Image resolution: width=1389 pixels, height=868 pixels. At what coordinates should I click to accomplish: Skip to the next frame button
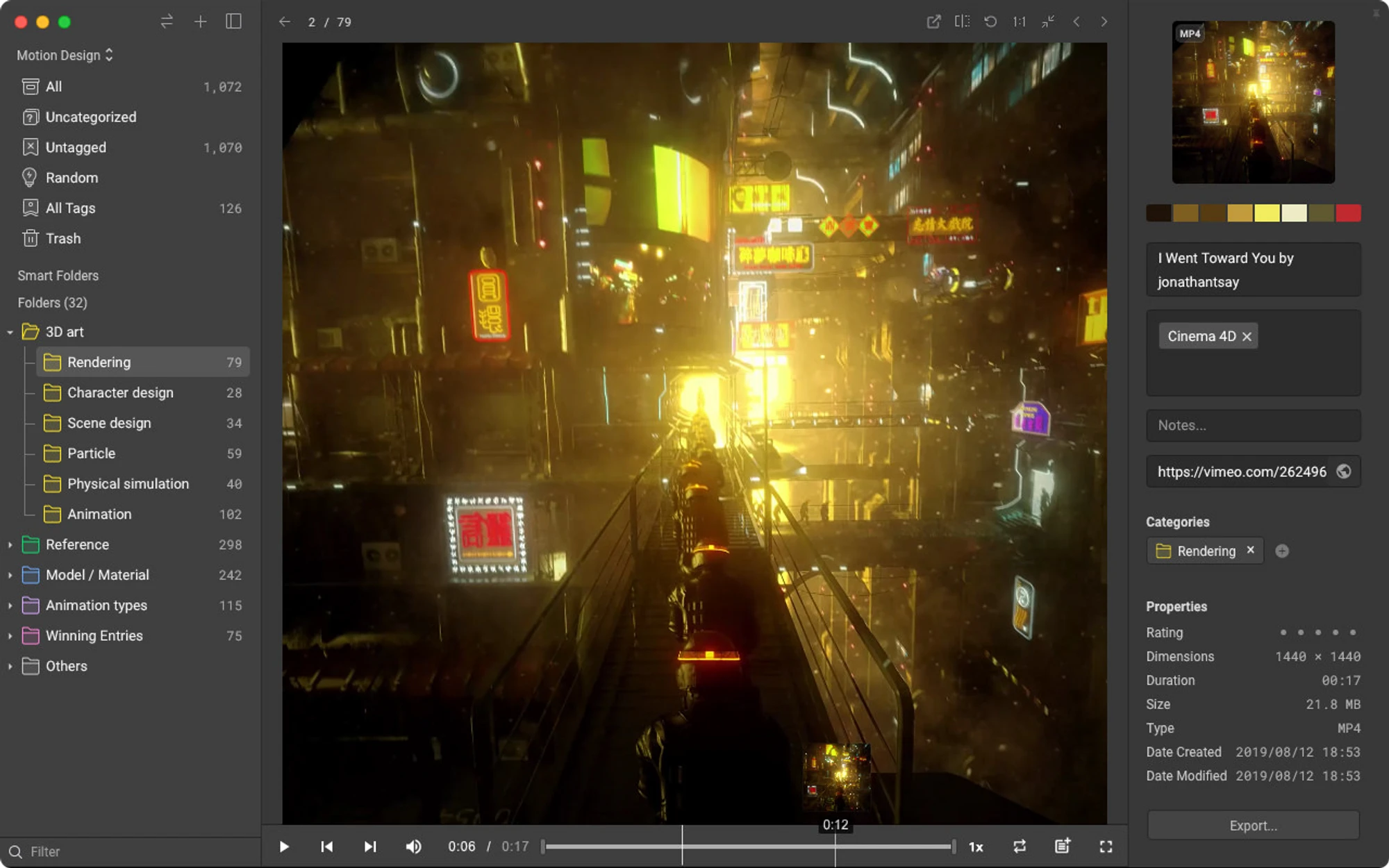click(370, 846)
